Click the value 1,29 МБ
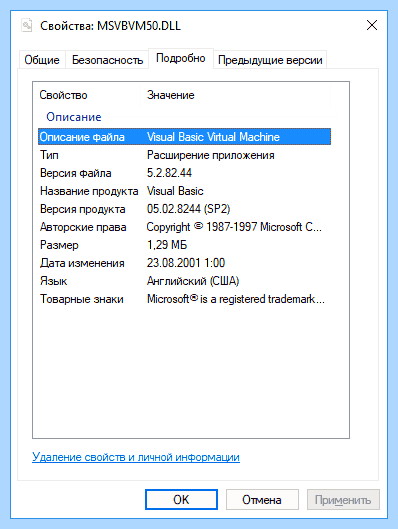 167,245
